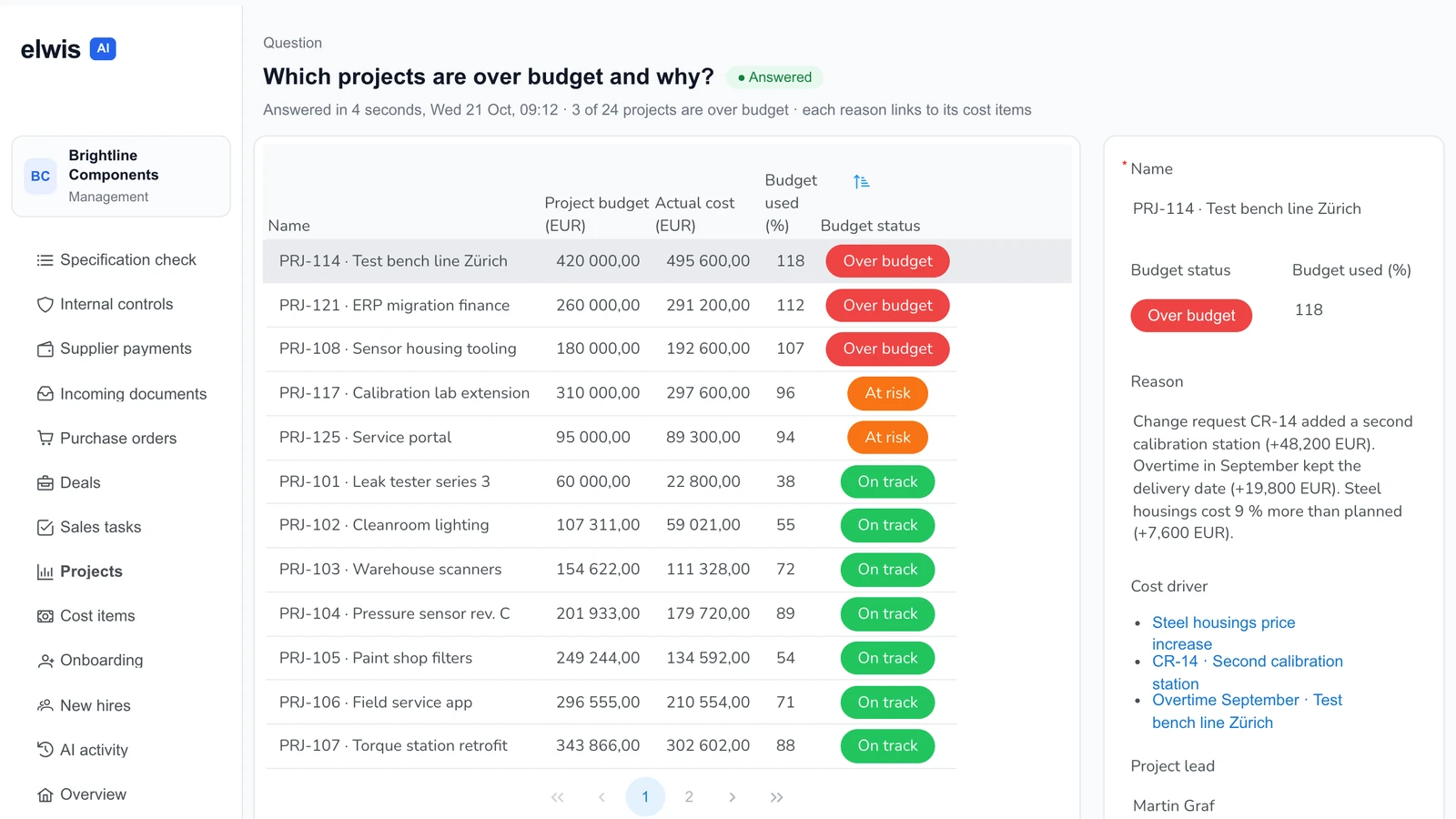
Task: Select row PRJ-117 · Calibration lab extension
Action: [611, 393]
